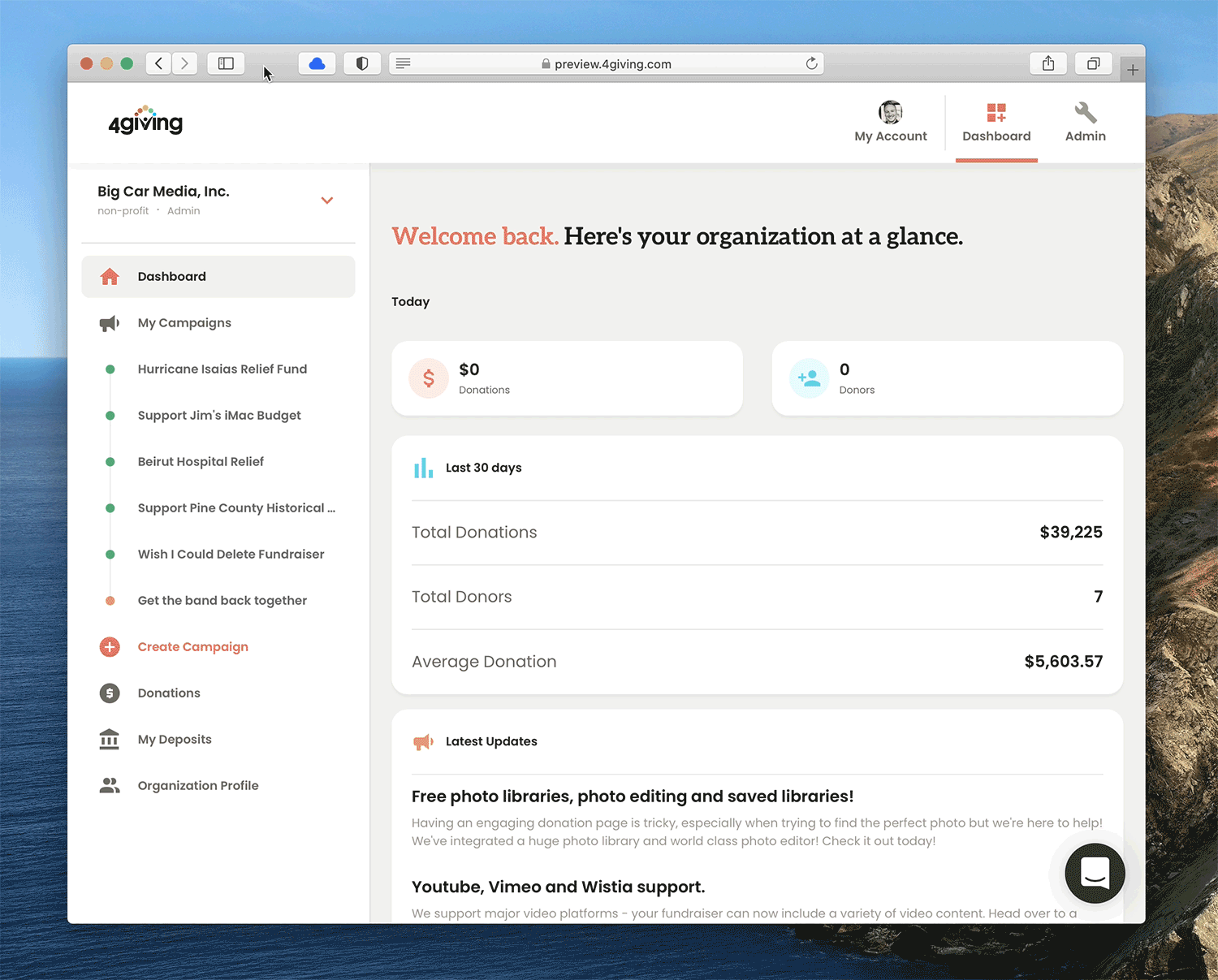Image resolution: width=1218 pixels, height=980 pixels.
Task: Open My Campaigns in sidebar
Action: click(184, 323)
